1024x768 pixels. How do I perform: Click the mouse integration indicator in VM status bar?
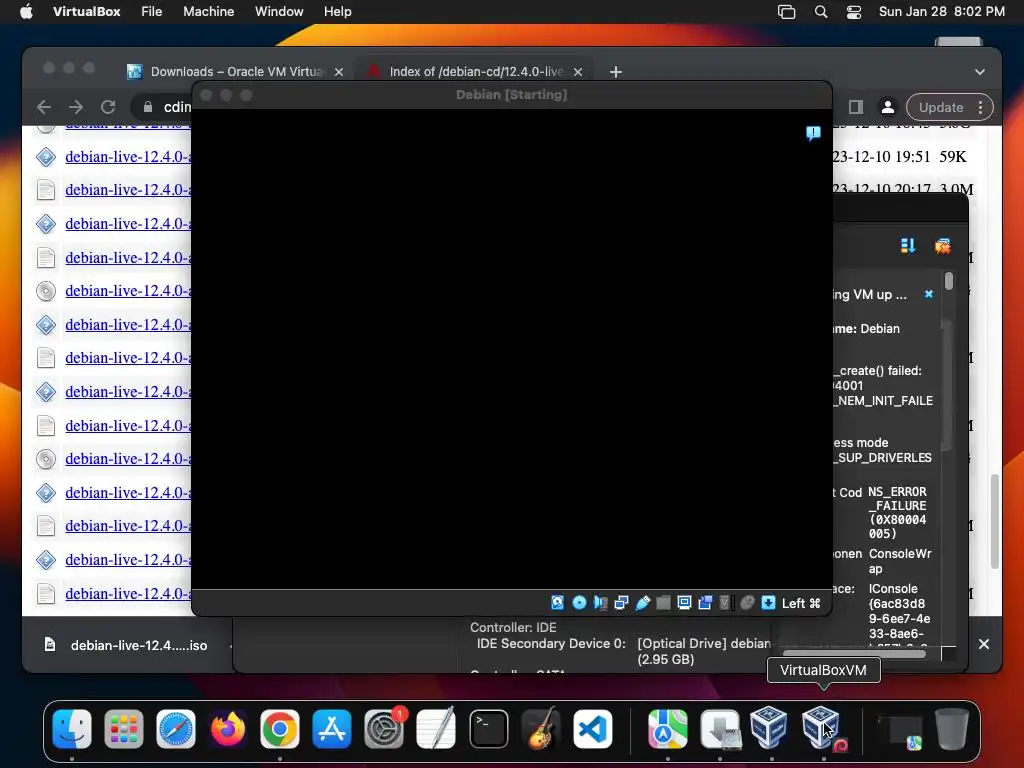click(747, 603)
